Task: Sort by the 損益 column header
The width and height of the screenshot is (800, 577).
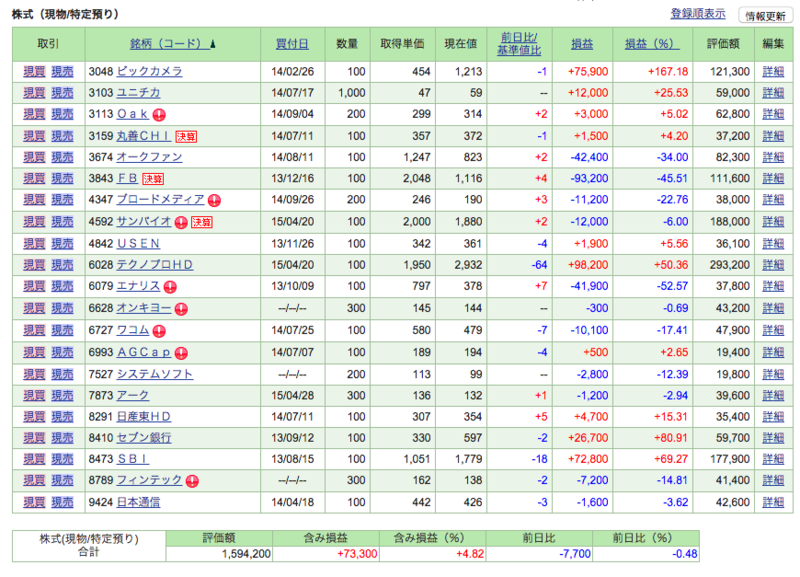Action: pyautogui.click(x=582, y=44)
